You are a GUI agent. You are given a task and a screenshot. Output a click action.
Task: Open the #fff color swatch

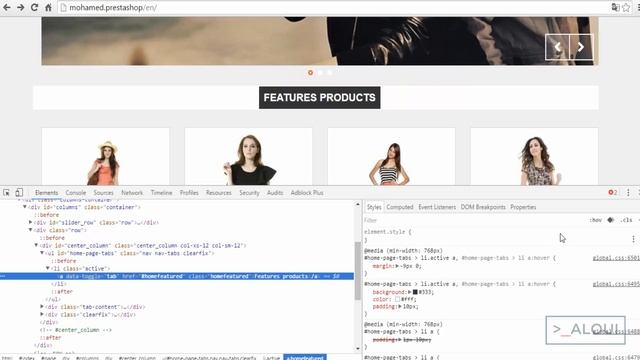(397, 299)
